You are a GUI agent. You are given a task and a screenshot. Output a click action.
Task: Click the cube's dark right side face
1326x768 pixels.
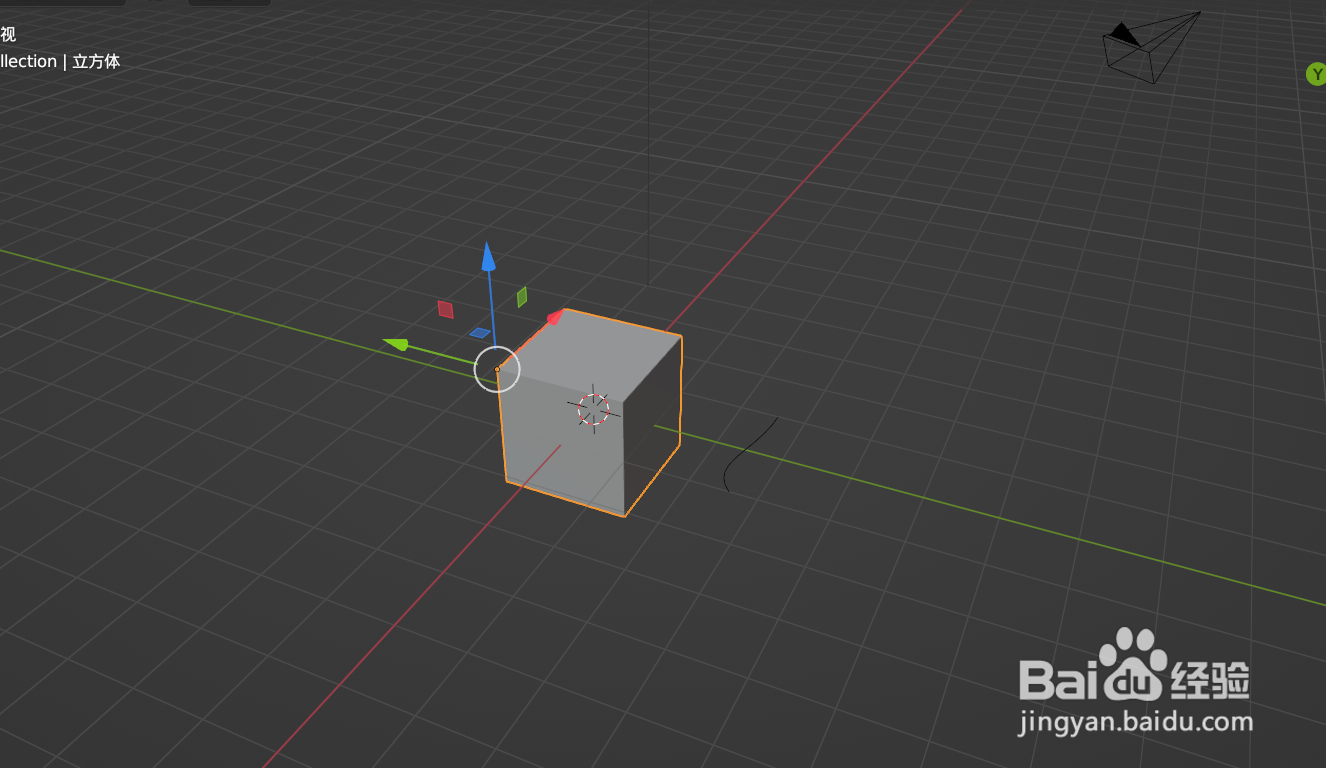[x=652, y=425]
